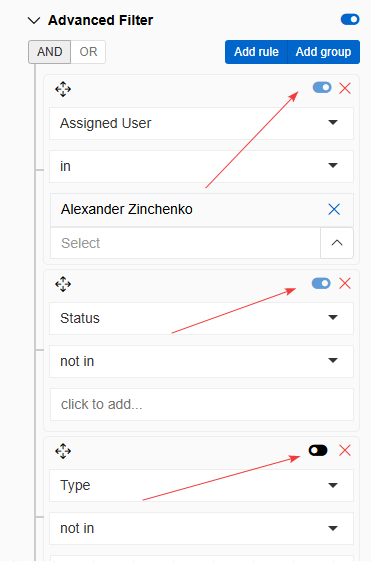Remove Alexander Zinchenko with the blue X
371x562 pixels.
point(334,209)
